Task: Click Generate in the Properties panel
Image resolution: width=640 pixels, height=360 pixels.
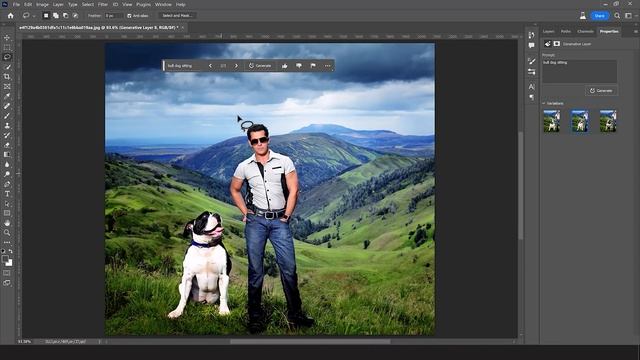Action: [x=601, y=91]
